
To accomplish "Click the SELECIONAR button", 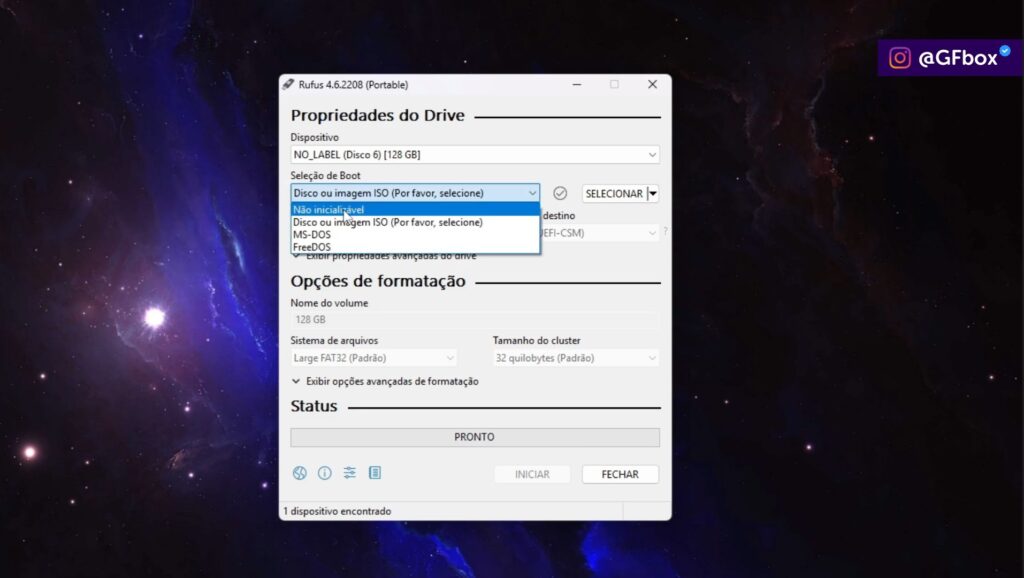I will [x=615, y=193].
